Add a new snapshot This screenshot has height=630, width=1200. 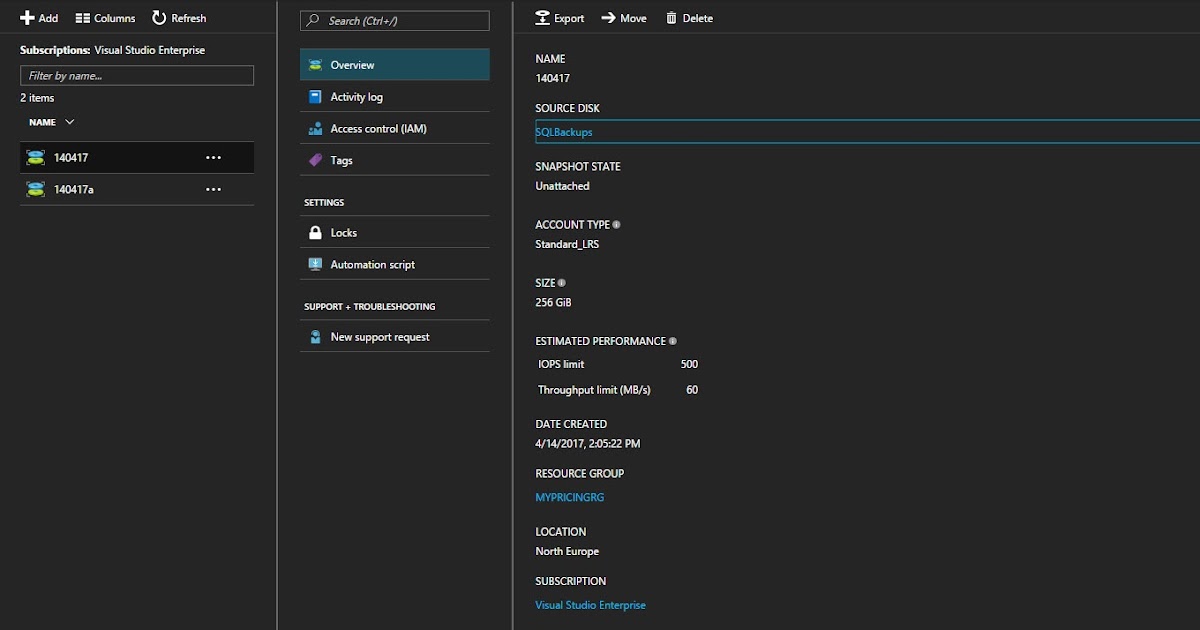[38, 17]
